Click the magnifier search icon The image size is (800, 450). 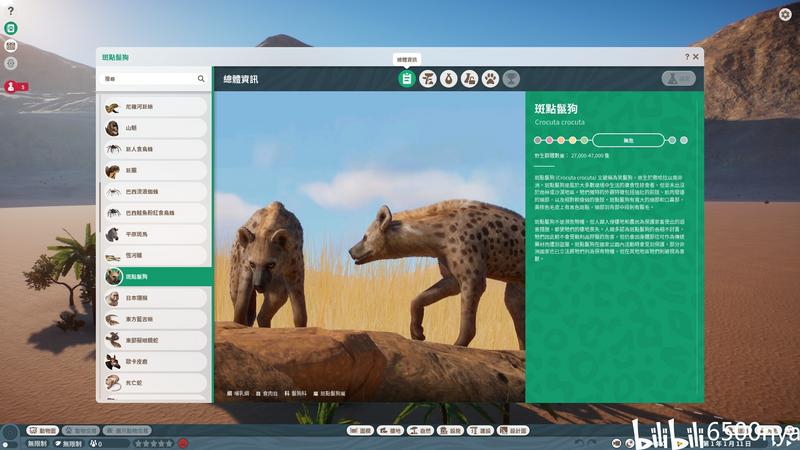[x=201, y=79]
